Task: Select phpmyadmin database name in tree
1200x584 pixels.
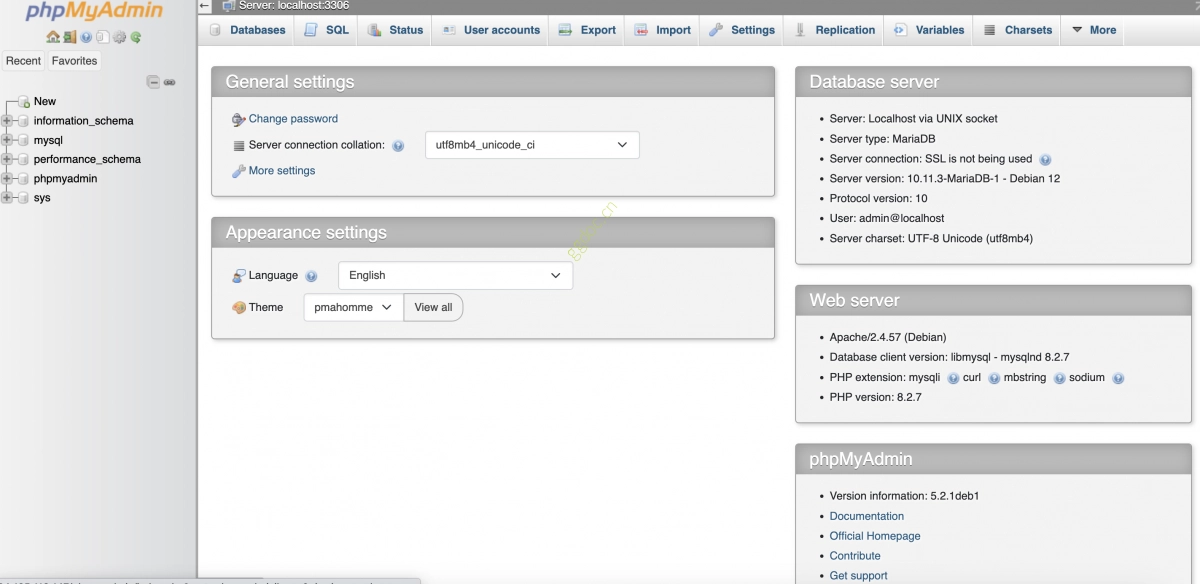Action: (65, 178)
